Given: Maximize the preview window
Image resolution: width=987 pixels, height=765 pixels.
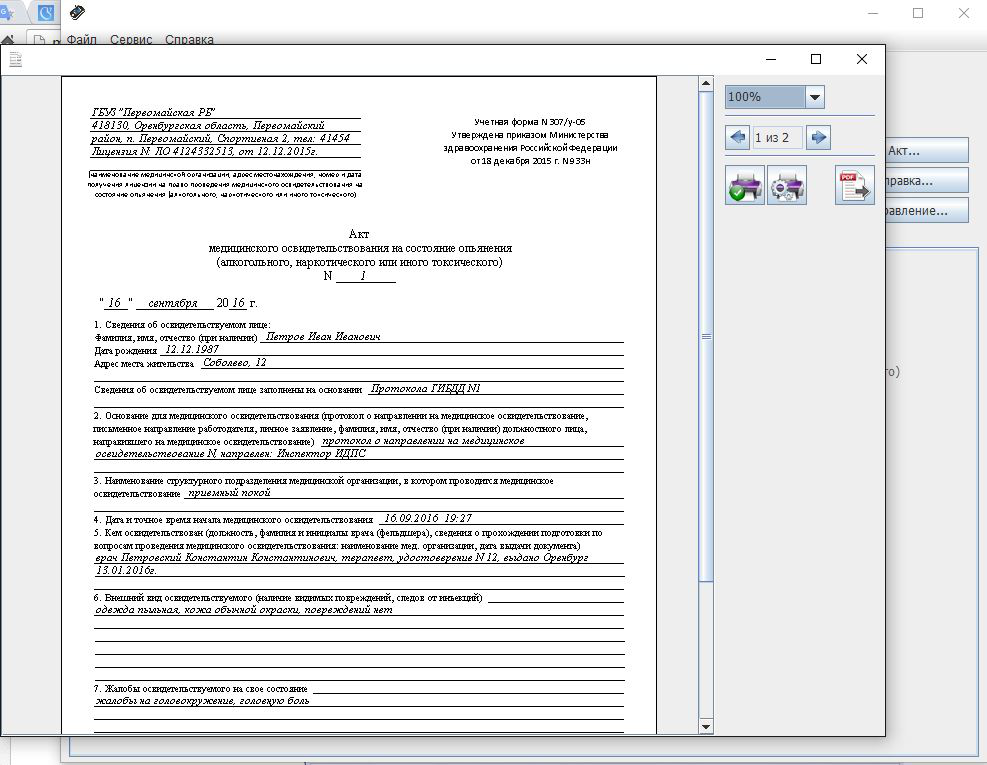Looking at the screenshot, I should coord(816,59).
